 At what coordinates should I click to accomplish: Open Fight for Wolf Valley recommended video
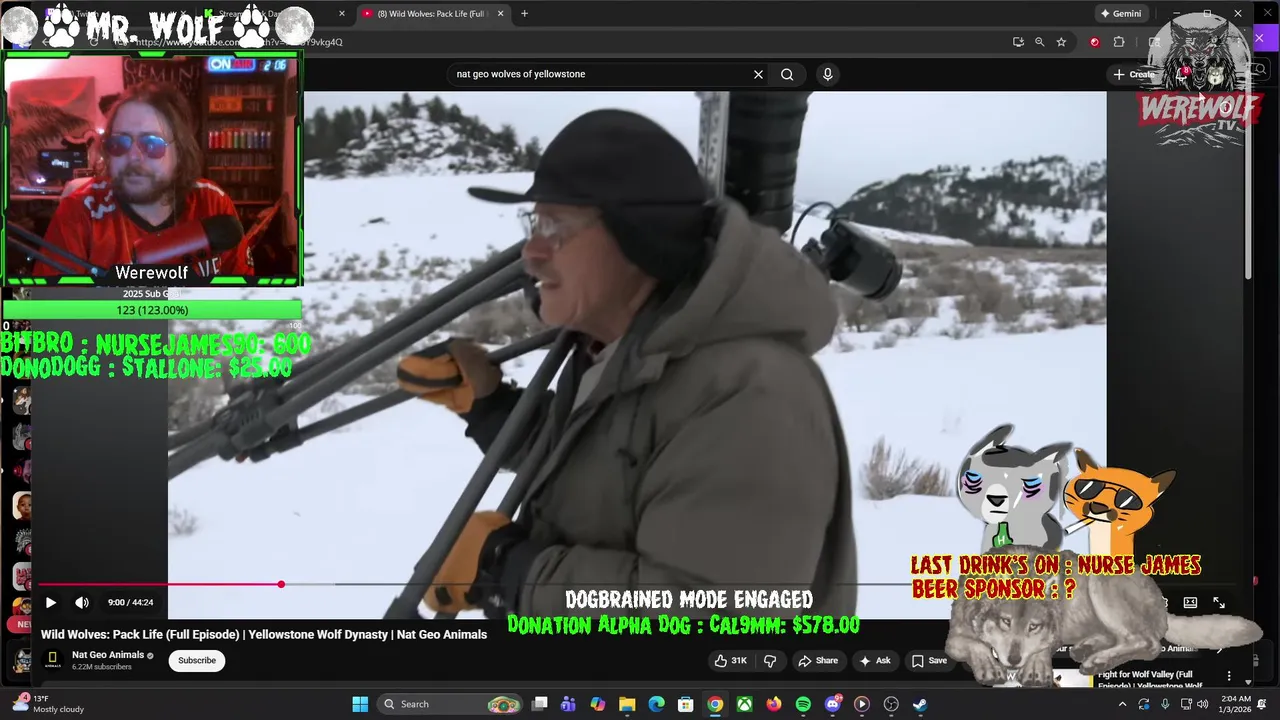click(x=1150, y=679)
